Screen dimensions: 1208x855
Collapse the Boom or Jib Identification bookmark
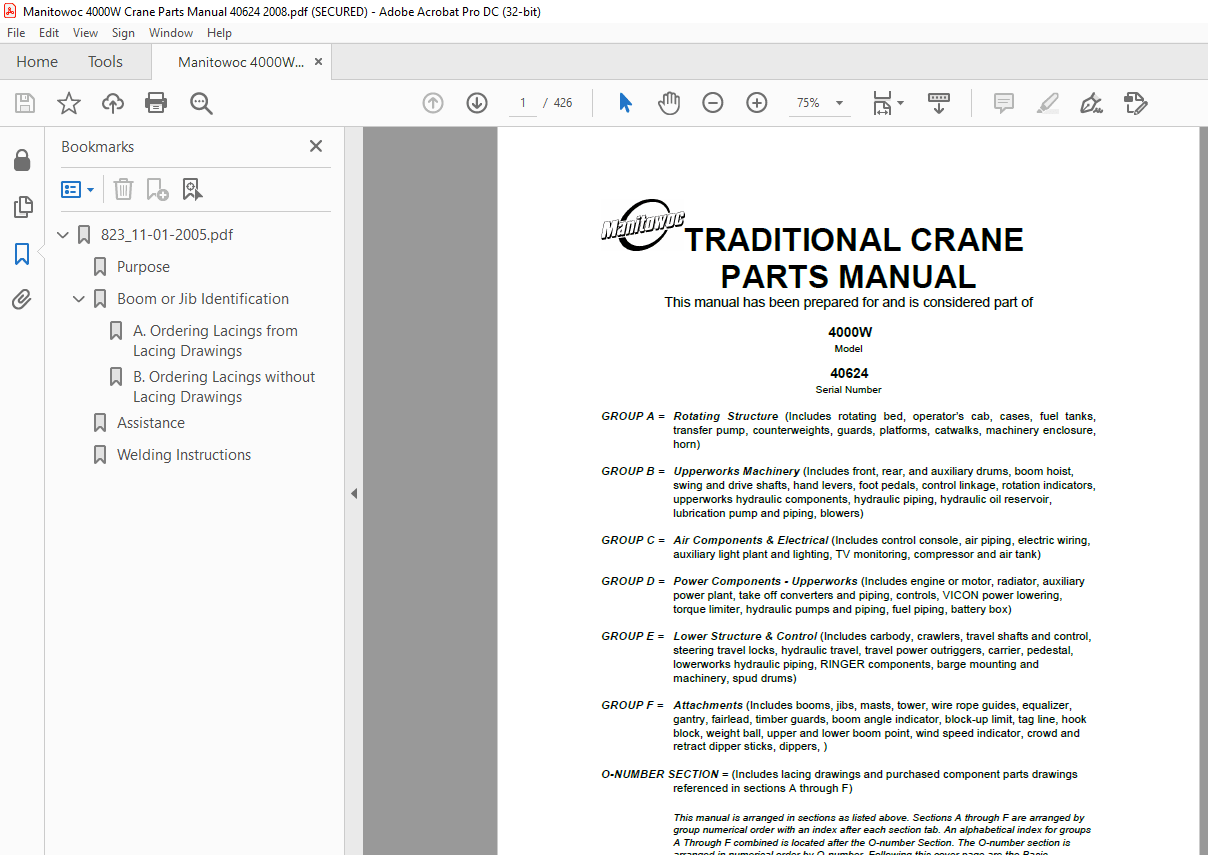click(78, 298)
